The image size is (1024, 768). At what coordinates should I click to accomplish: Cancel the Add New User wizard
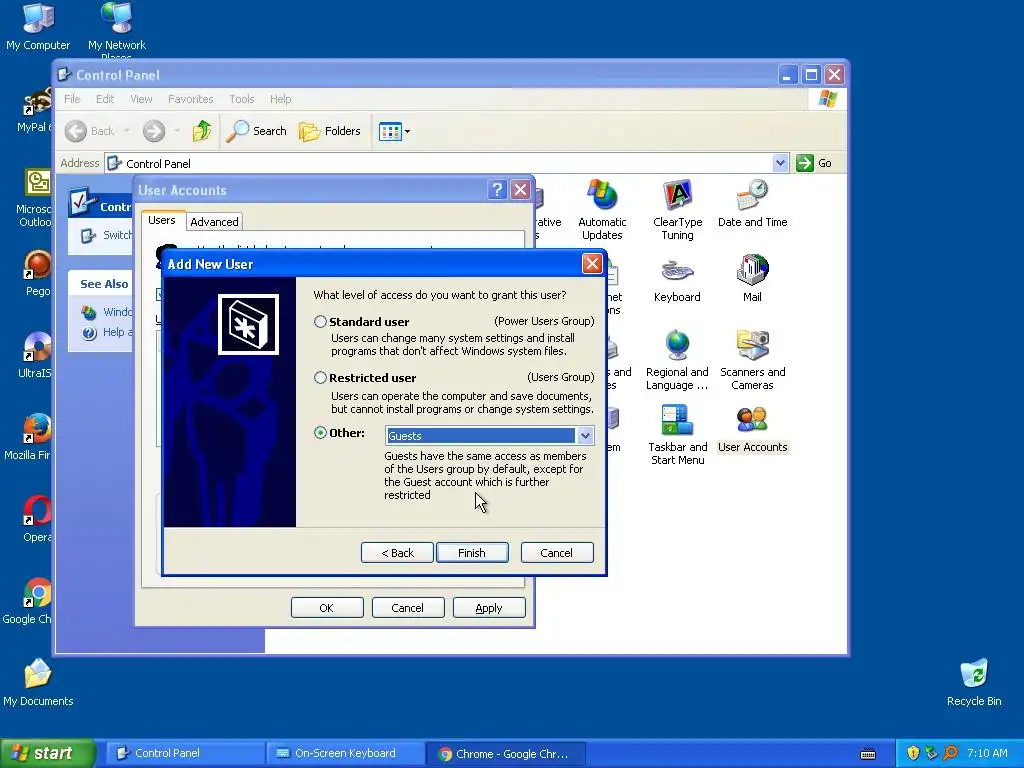pos(556,552)
